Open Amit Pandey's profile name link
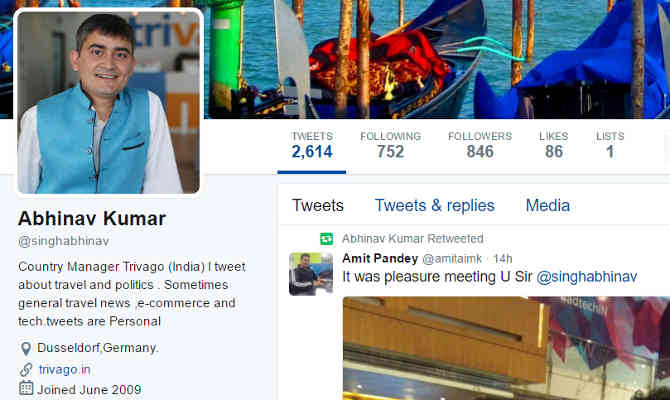Viewport: 670px width, 400px height. coord(380,258)
